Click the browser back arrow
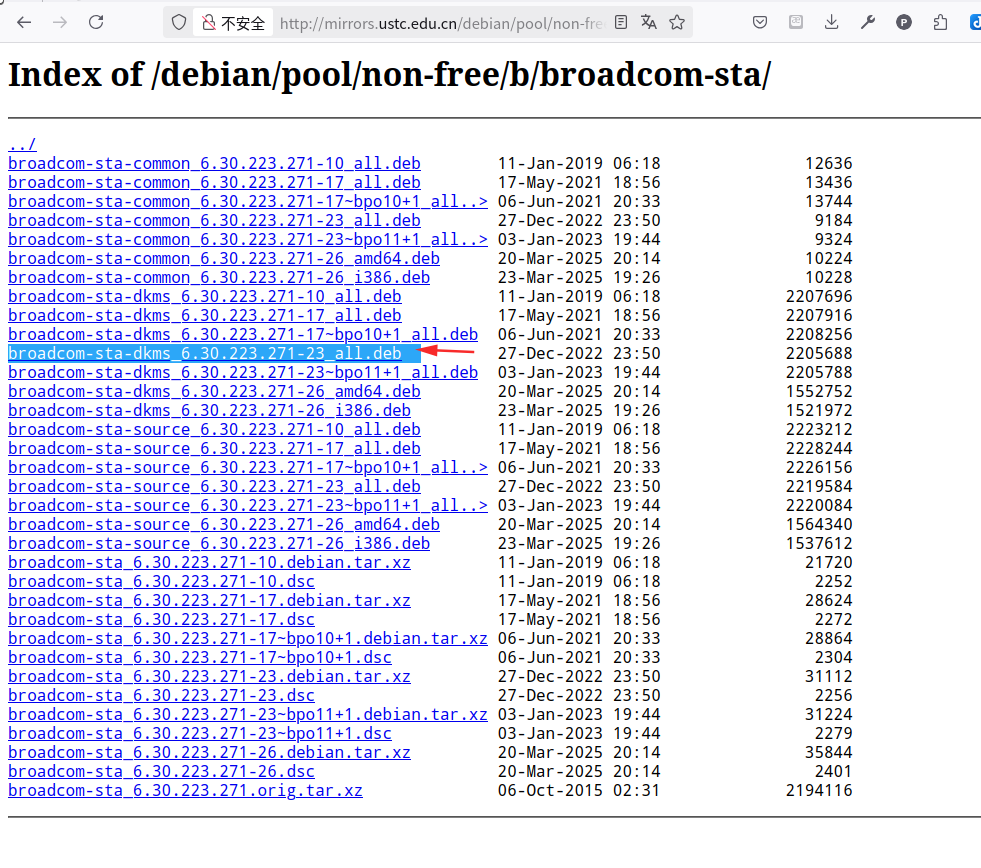 (x=24, y=23)
